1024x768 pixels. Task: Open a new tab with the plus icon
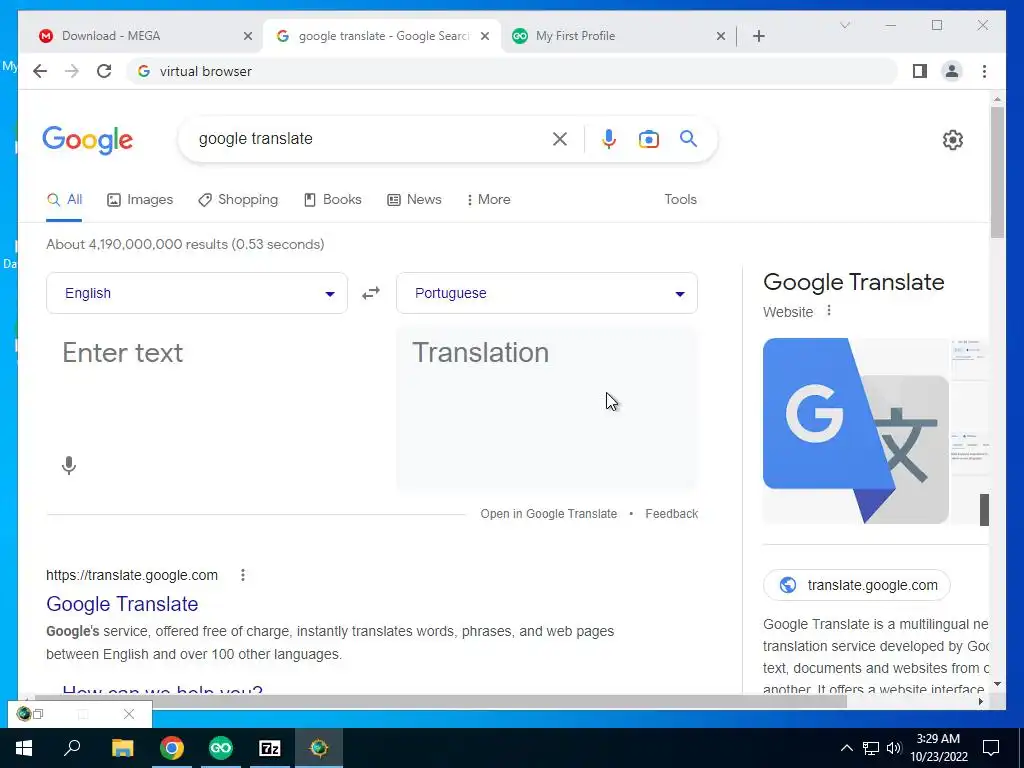(x=758, y=36)
